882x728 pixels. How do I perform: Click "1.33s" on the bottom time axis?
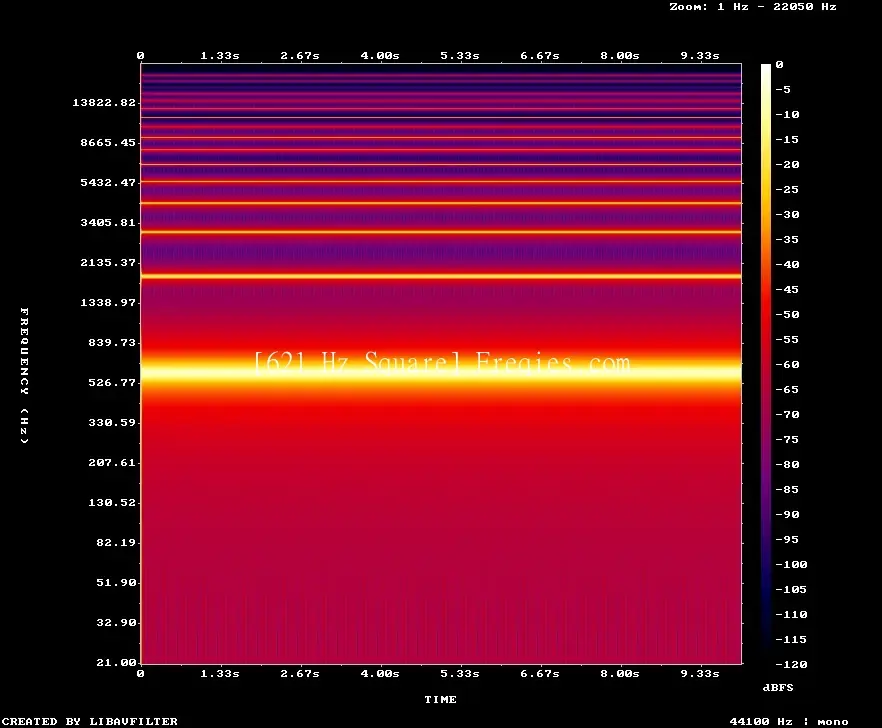[x=220, y=673]
